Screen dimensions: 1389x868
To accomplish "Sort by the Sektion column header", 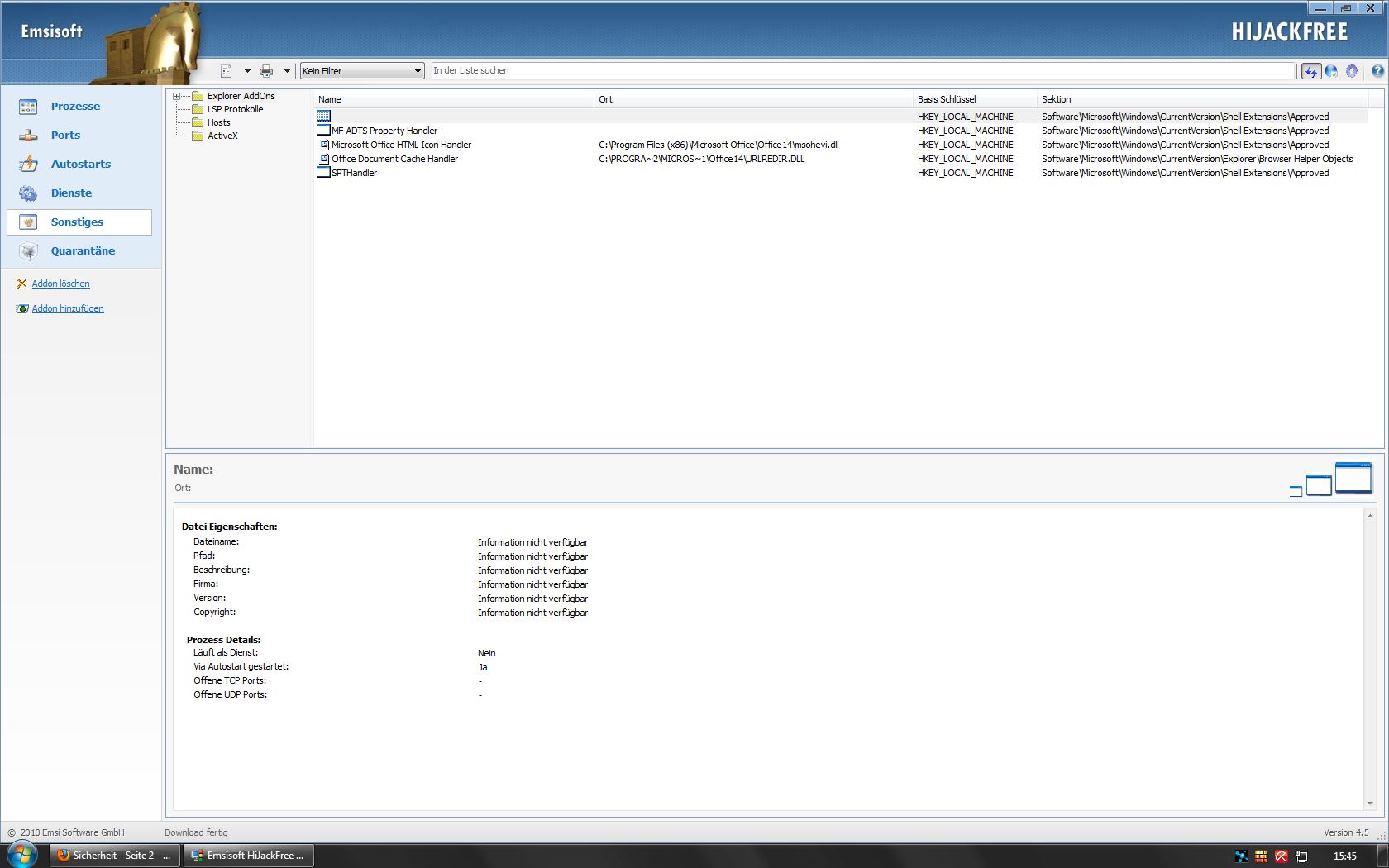I will click(x=1202, y=99).
